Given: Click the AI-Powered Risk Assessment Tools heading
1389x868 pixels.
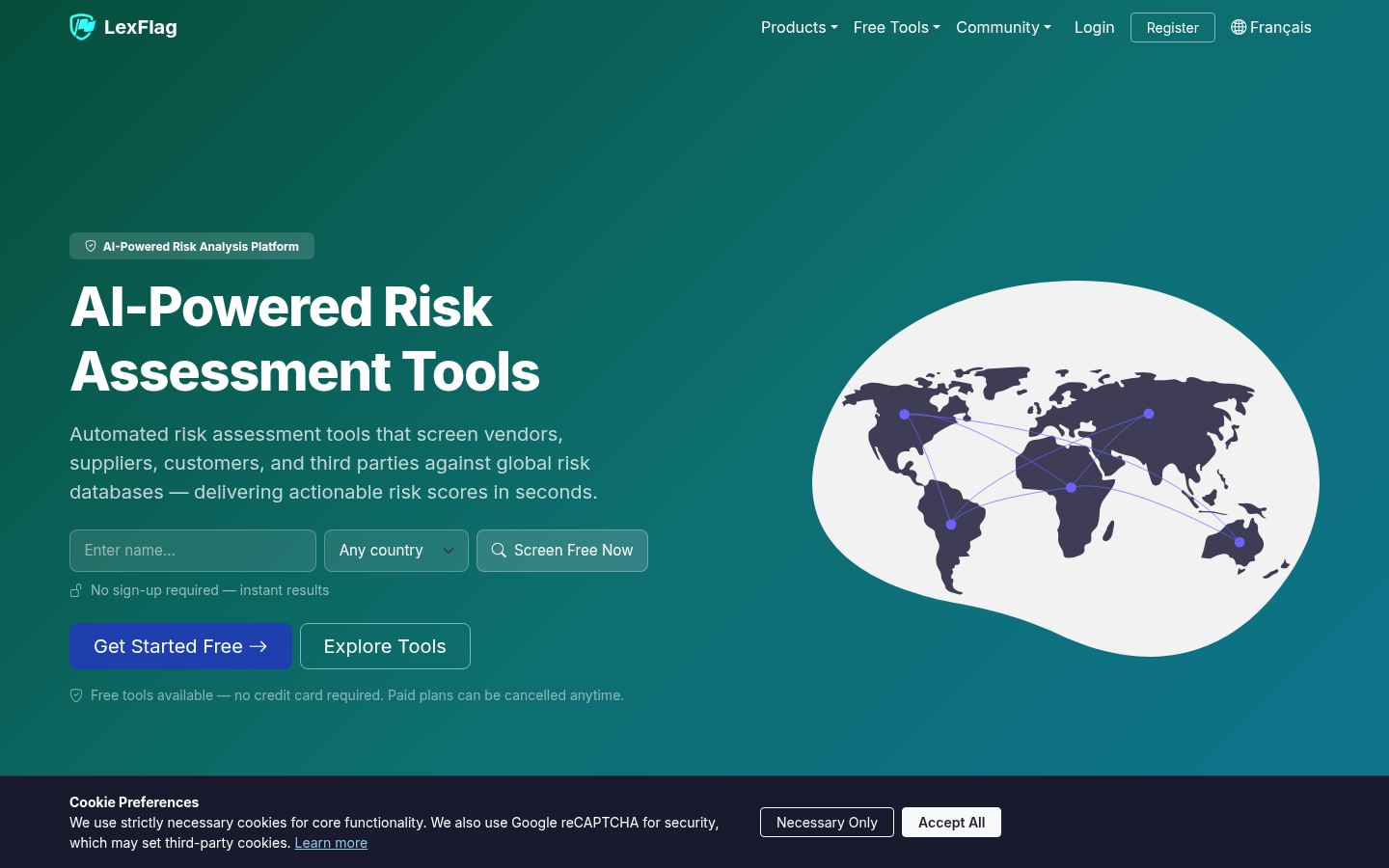Looking at the screenshot, I should [305, 339].
